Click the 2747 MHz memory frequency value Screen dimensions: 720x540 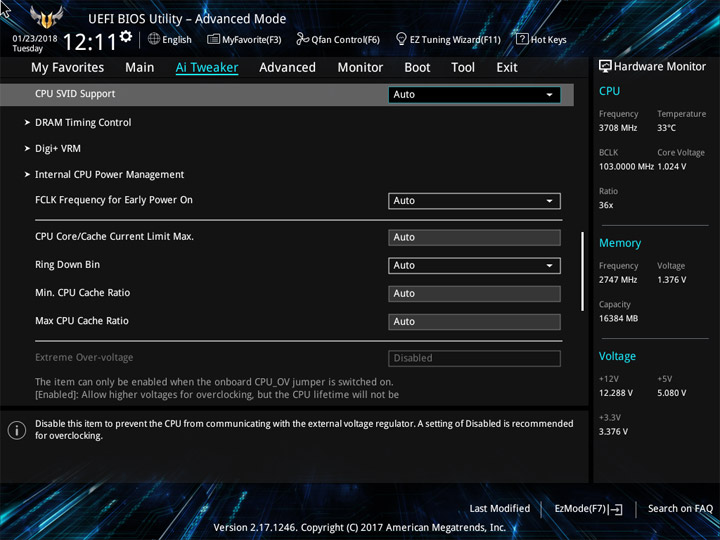pyautogui.click(x=618, y=280)
